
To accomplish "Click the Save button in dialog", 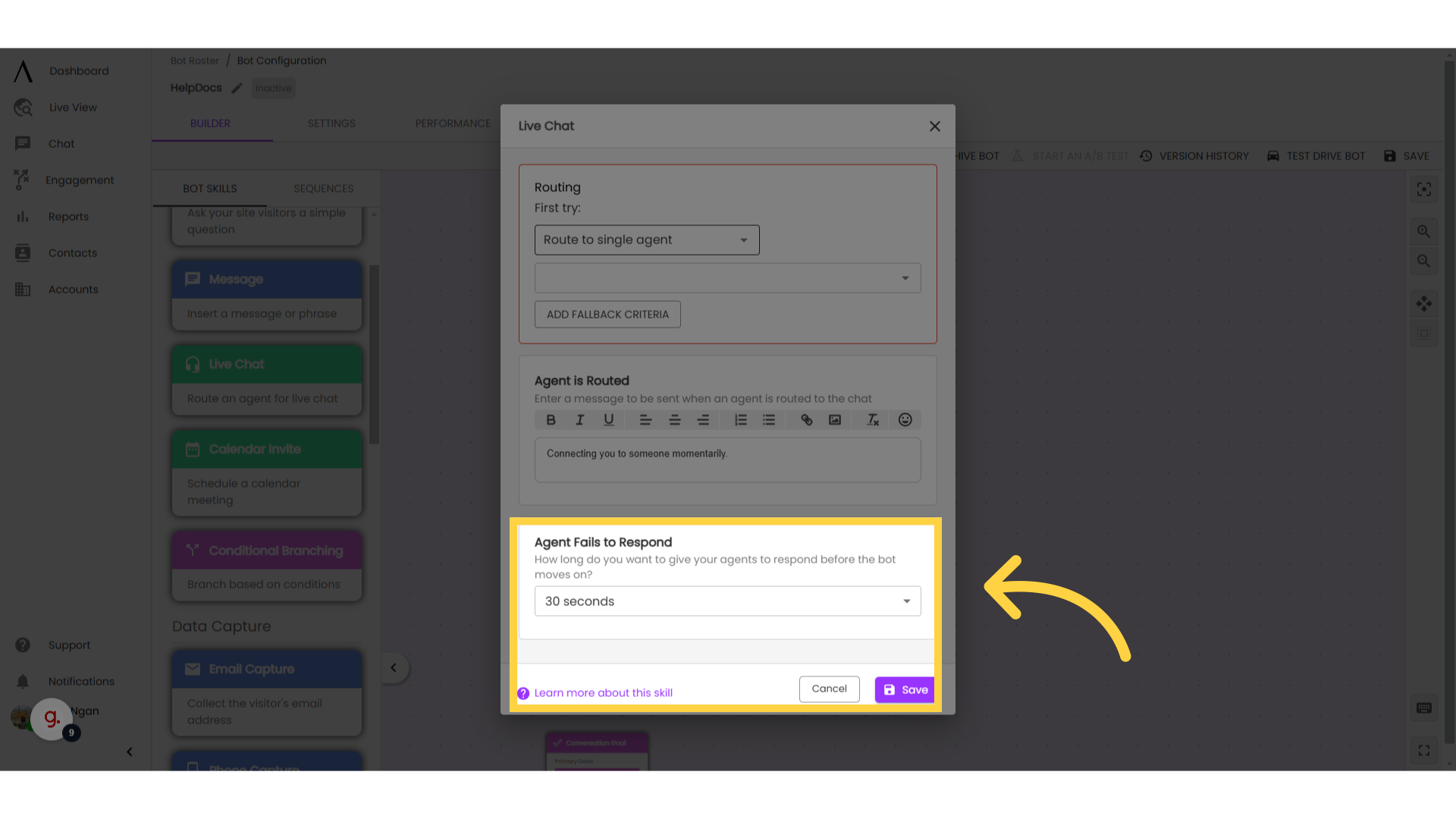I will [905, 689].
